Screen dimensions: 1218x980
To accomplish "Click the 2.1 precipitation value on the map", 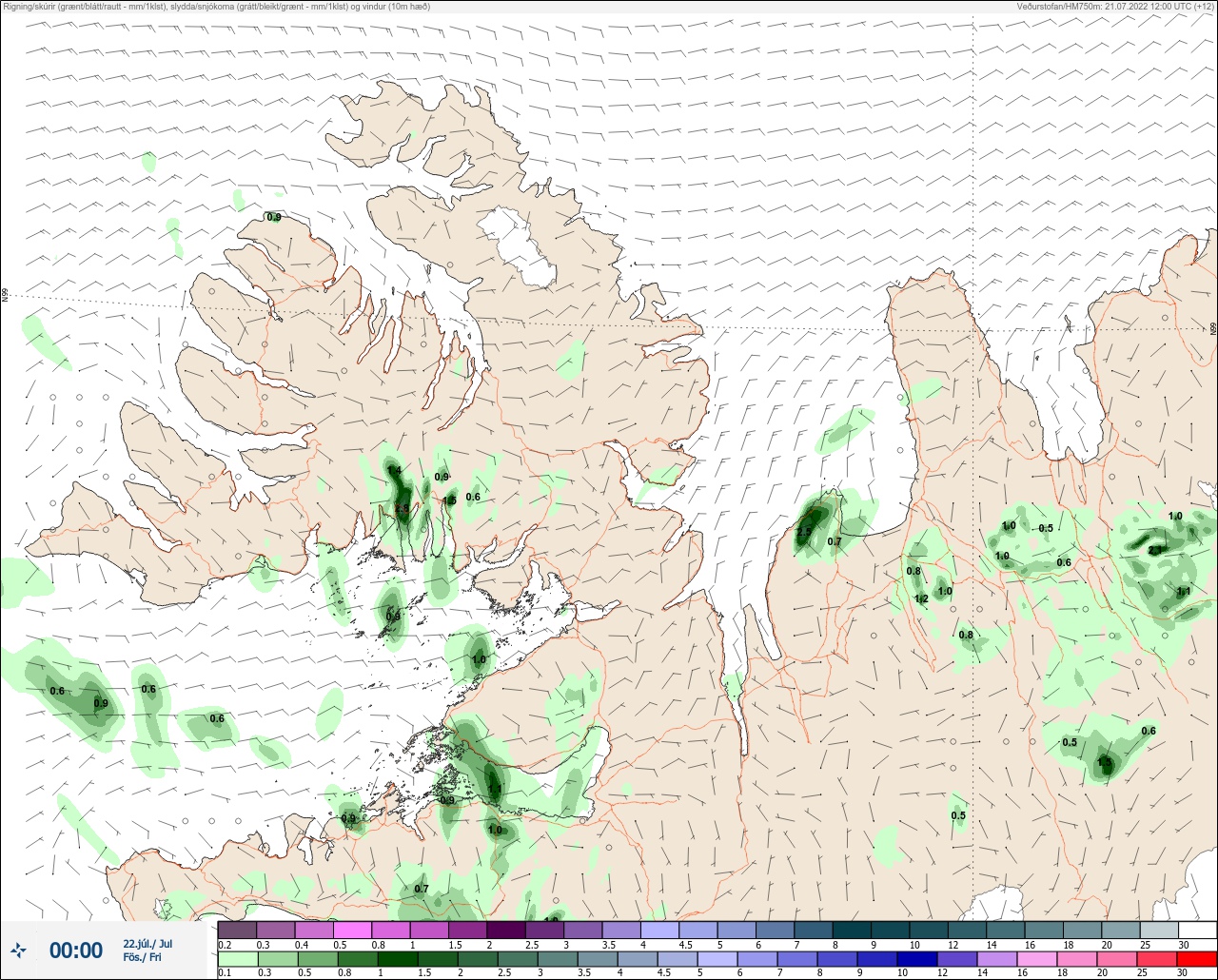I will [1155, 550].
